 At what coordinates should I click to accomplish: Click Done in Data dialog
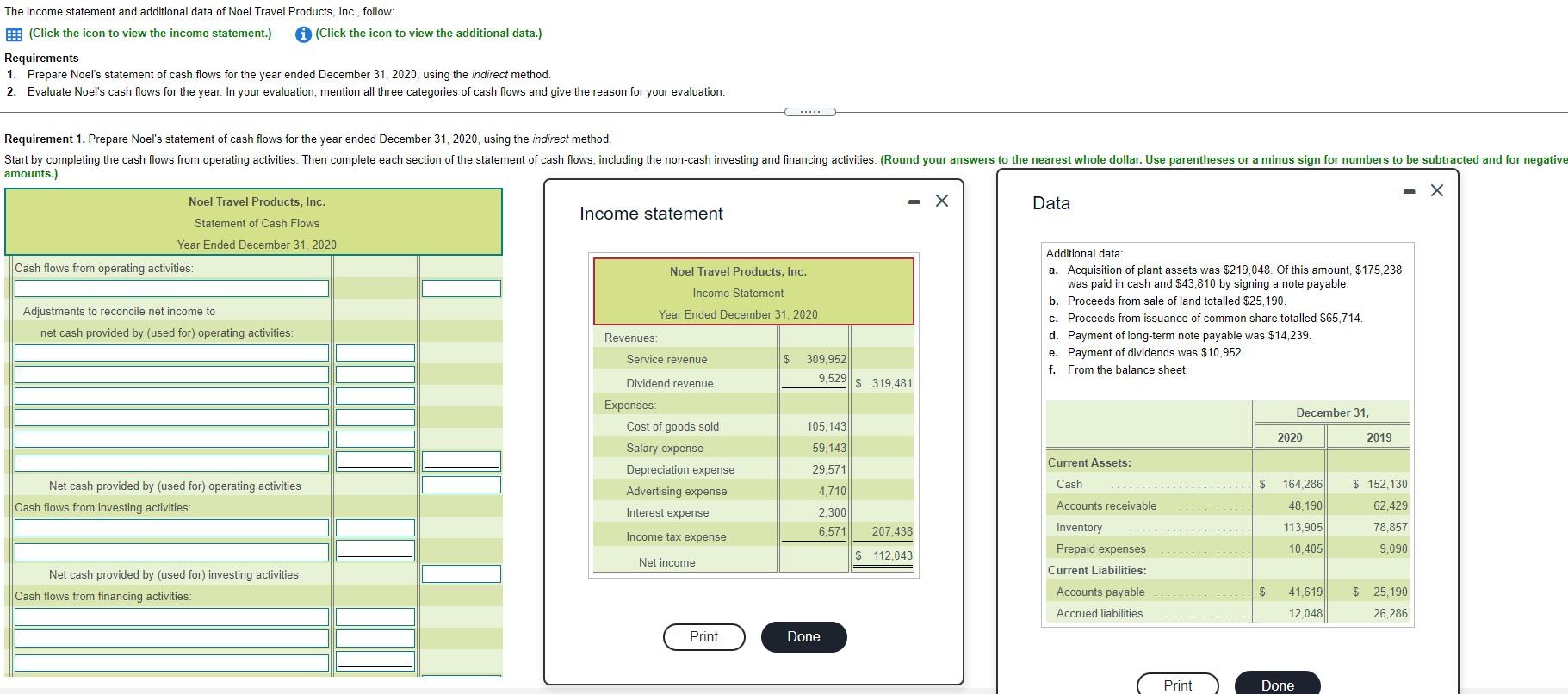1277,685
